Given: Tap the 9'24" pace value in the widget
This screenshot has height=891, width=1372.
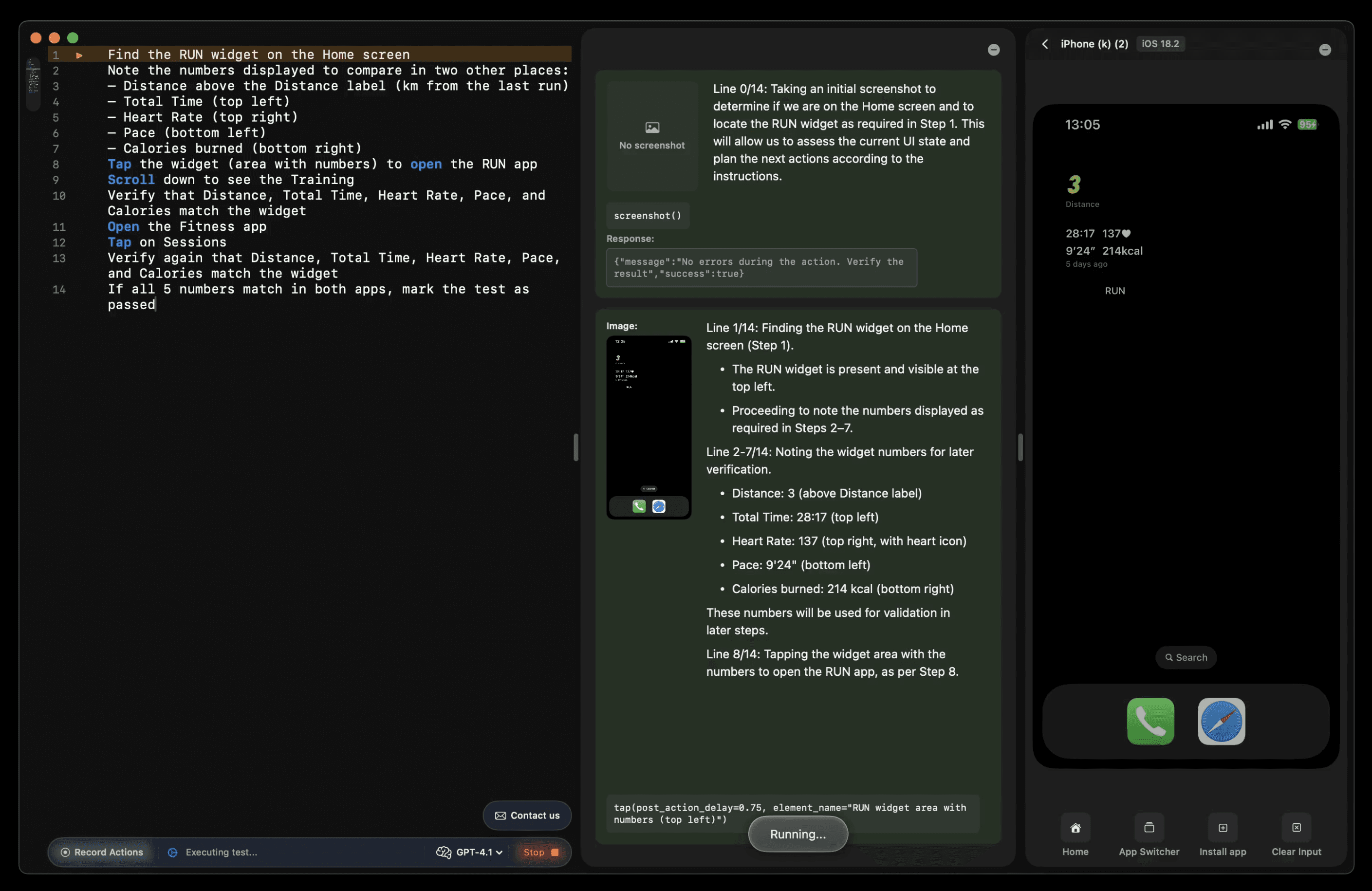Looking at the screenshot, I should pos(1079,251).
